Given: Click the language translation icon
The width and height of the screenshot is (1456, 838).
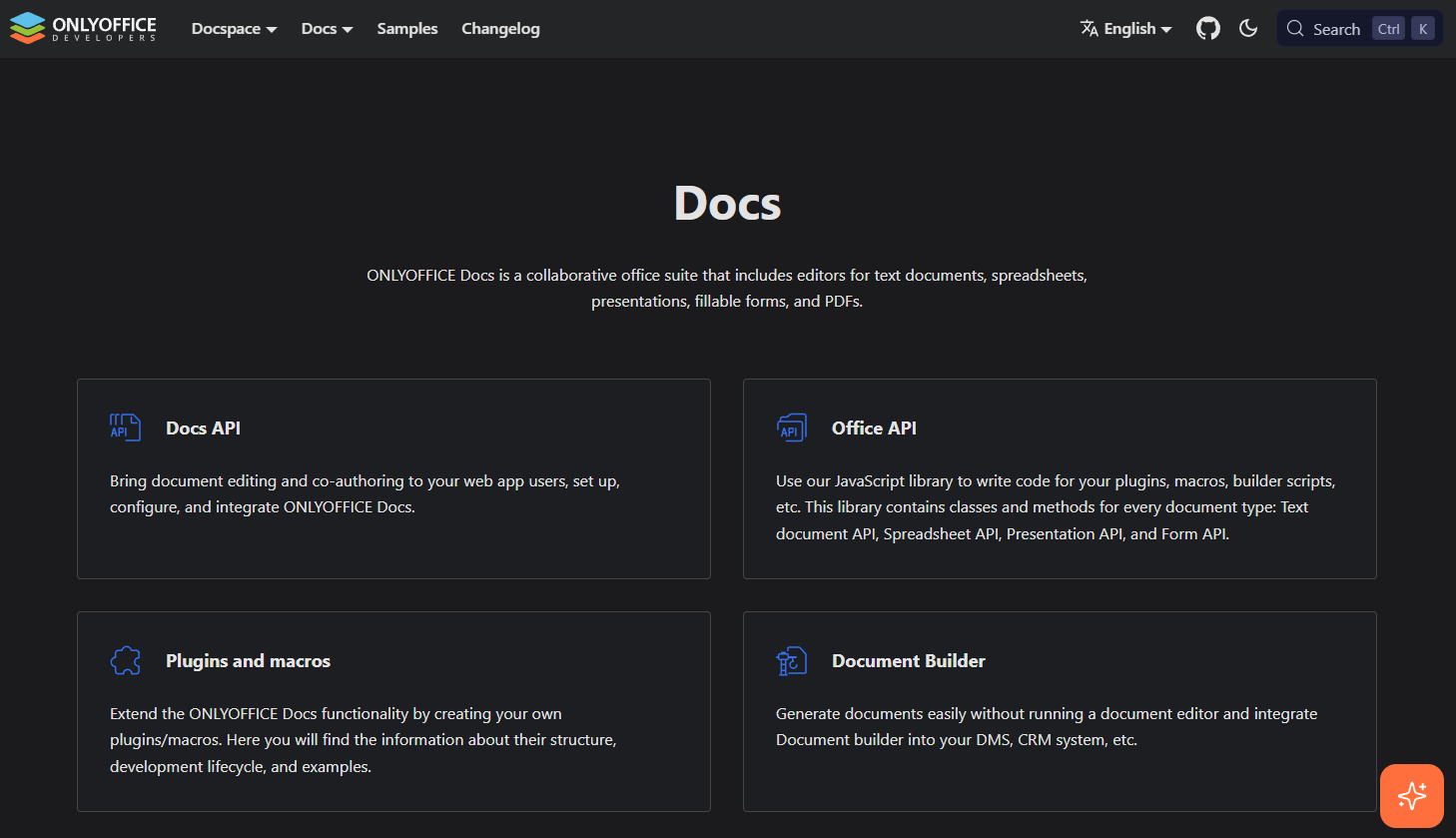Looking at the screenshot, I should click(1088, 28).
